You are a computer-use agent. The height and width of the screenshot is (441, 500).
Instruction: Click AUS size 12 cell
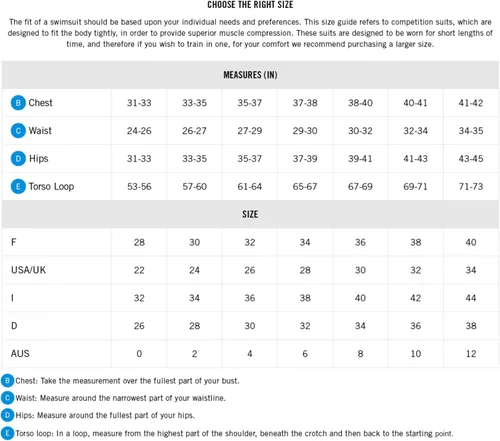pos(471,354)
